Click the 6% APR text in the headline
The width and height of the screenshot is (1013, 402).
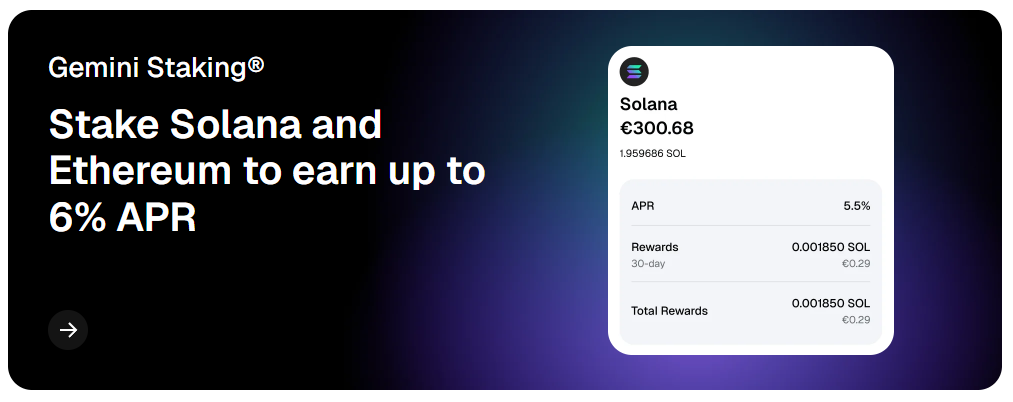[x=122, y=217]
